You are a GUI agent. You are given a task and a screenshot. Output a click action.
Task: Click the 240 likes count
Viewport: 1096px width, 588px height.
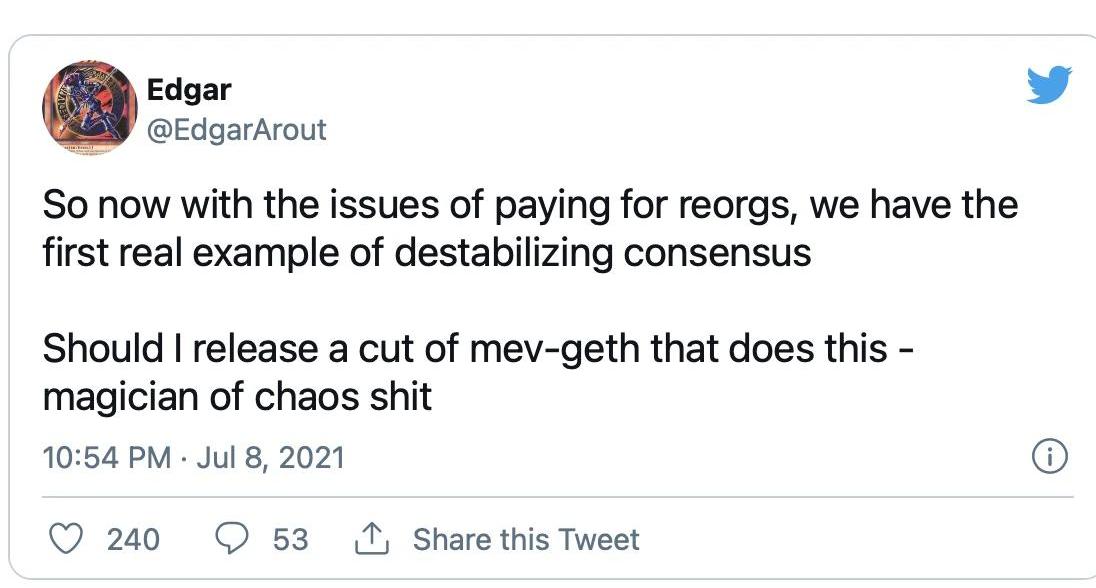point(133,540)
